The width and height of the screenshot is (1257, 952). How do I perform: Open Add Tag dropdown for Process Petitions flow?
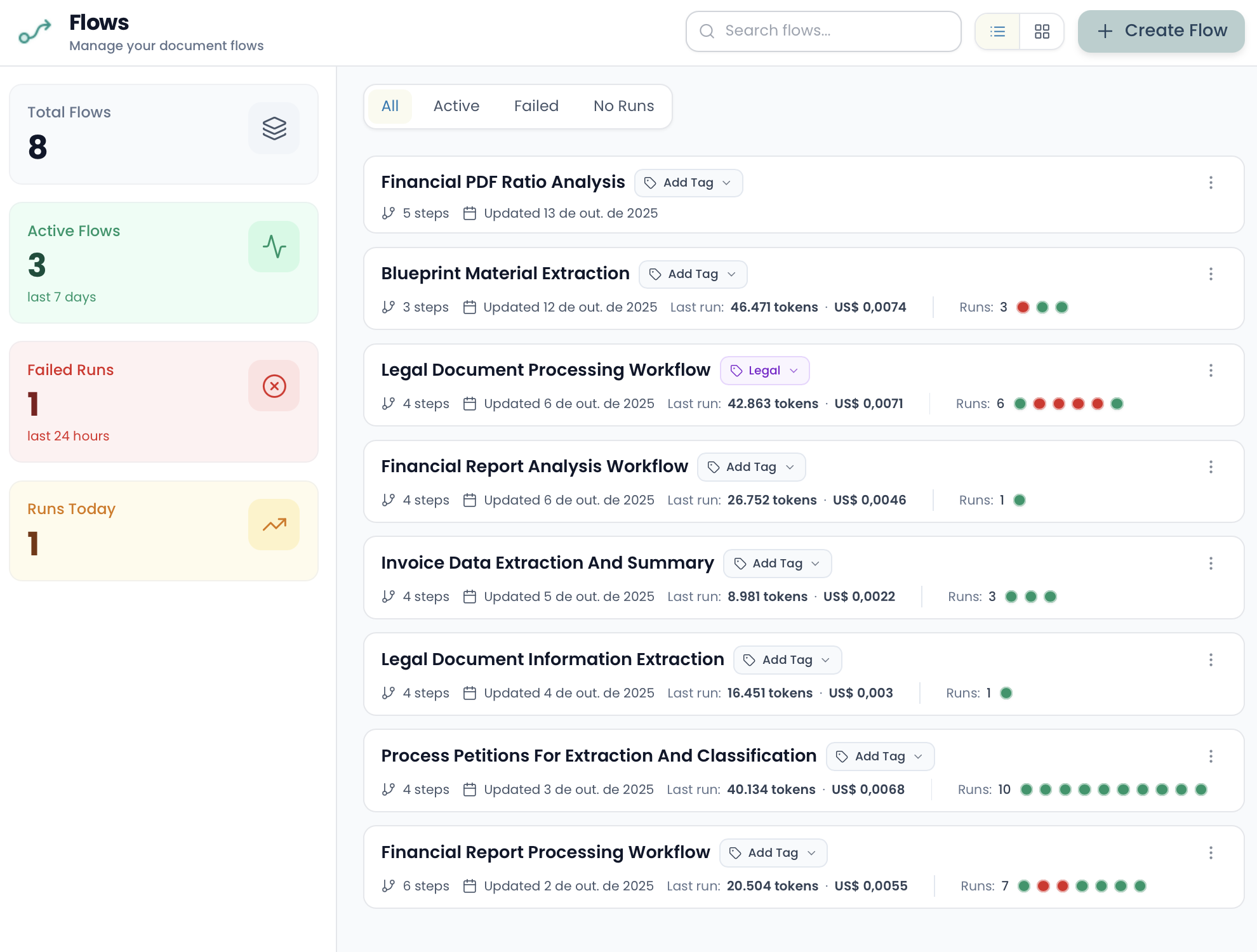coord(880,757)
